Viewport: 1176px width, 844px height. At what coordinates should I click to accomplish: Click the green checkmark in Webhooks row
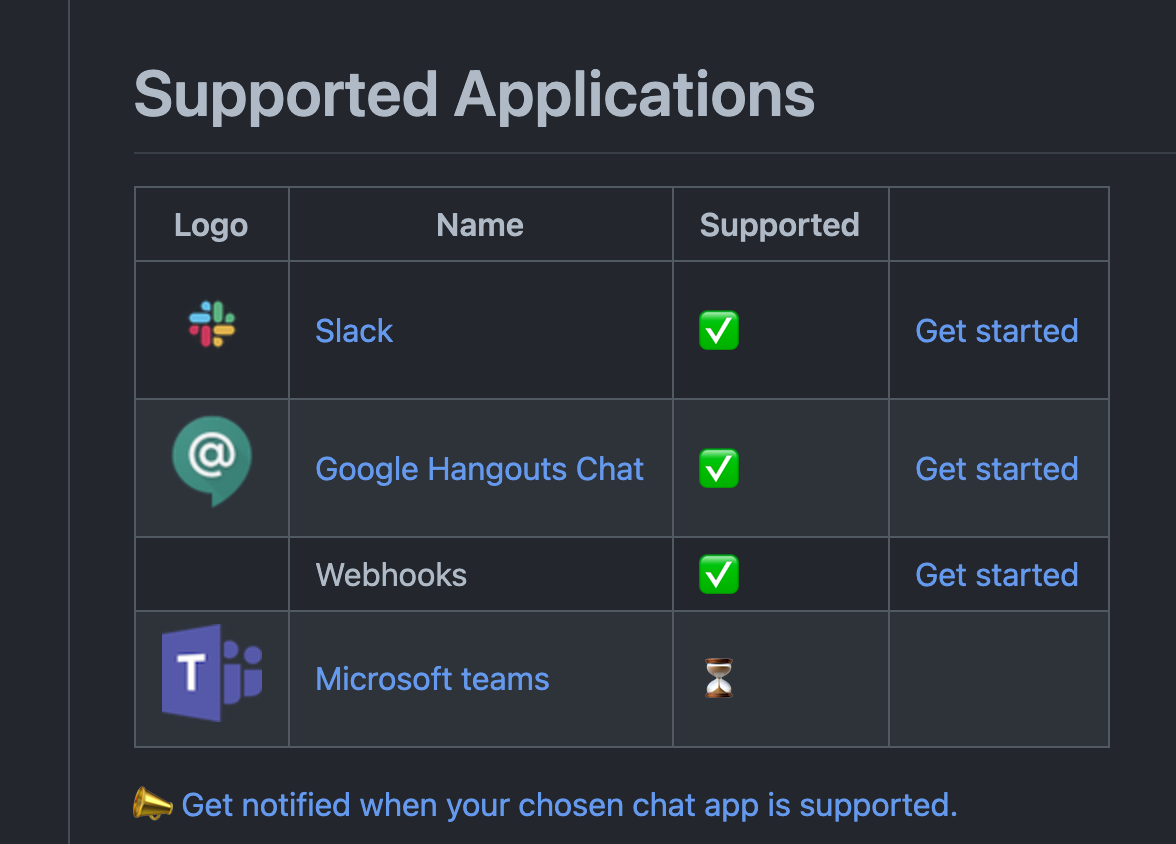(x=718, y=575)
